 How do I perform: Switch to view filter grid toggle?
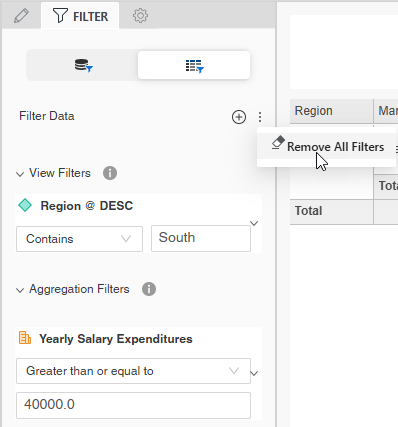tap(194, 65)
